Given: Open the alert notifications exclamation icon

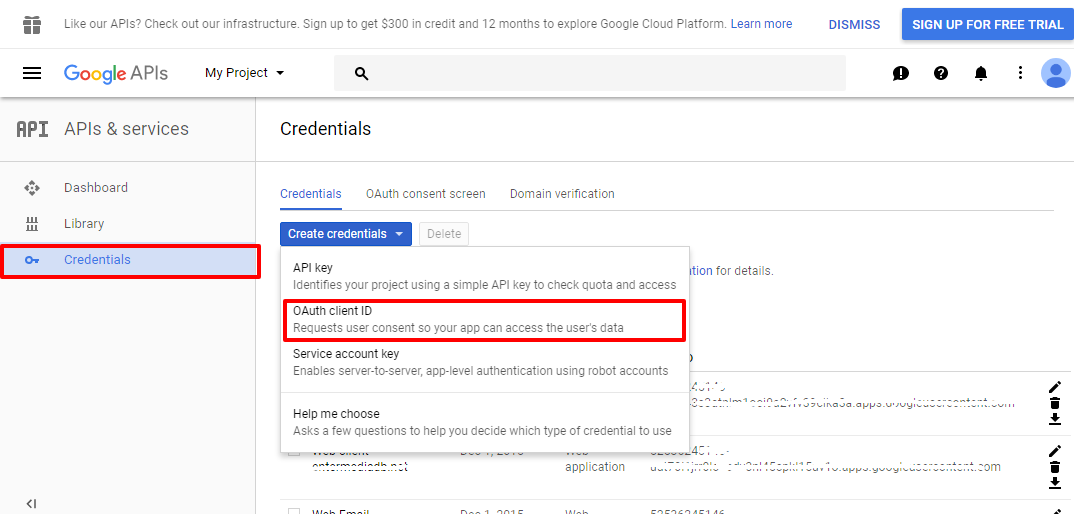Looking at the screenshot, I should 901,73.
